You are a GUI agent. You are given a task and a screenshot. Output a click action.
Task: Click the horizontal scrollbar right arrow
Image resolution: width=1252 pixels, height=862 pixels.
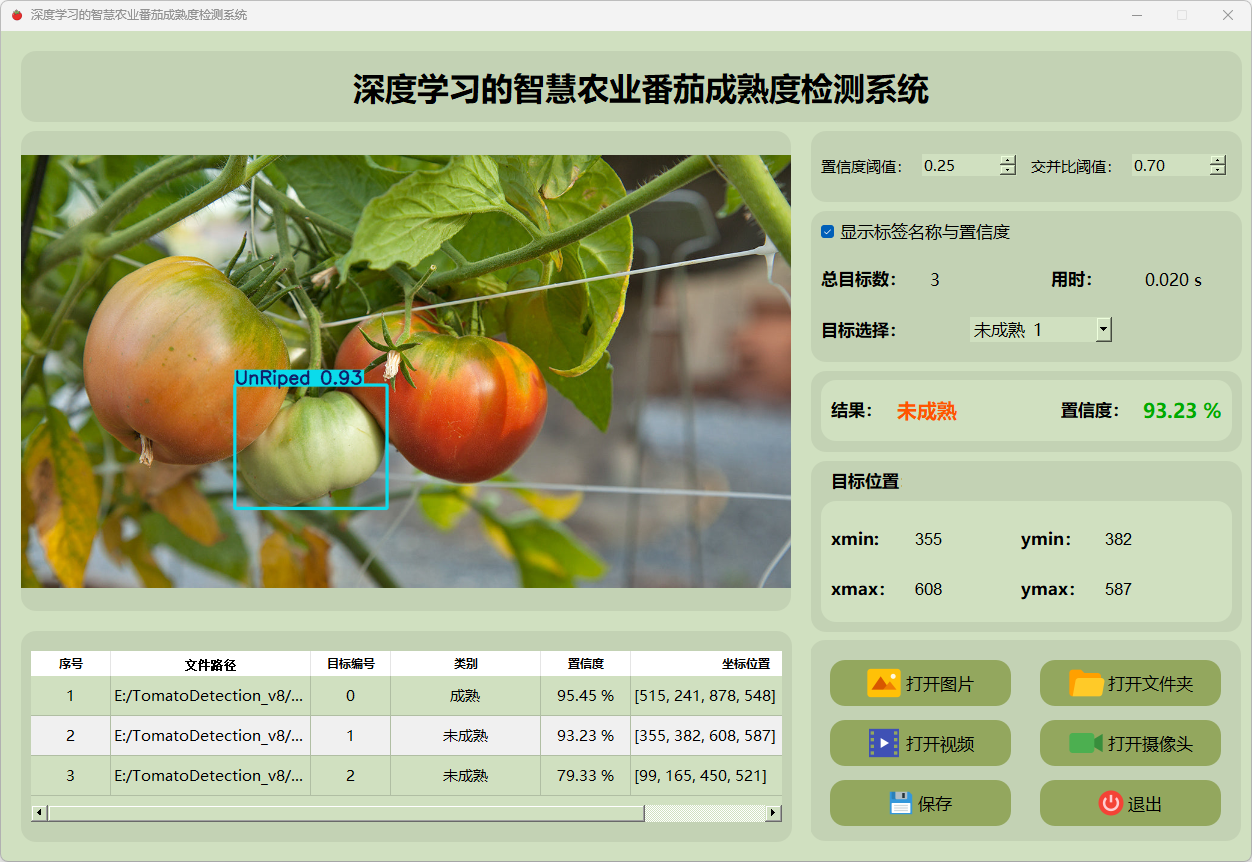pyautogui.click(x=773, y=813)
